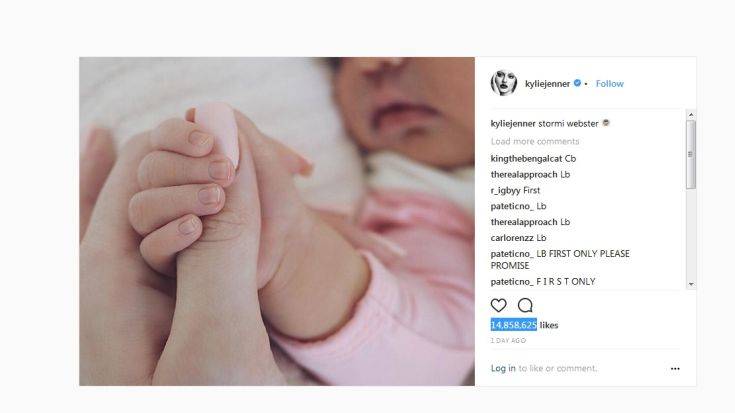Click the comments scrollbar thumb
This screenshot has height=413, width=735.
click(x=691, y=155)
